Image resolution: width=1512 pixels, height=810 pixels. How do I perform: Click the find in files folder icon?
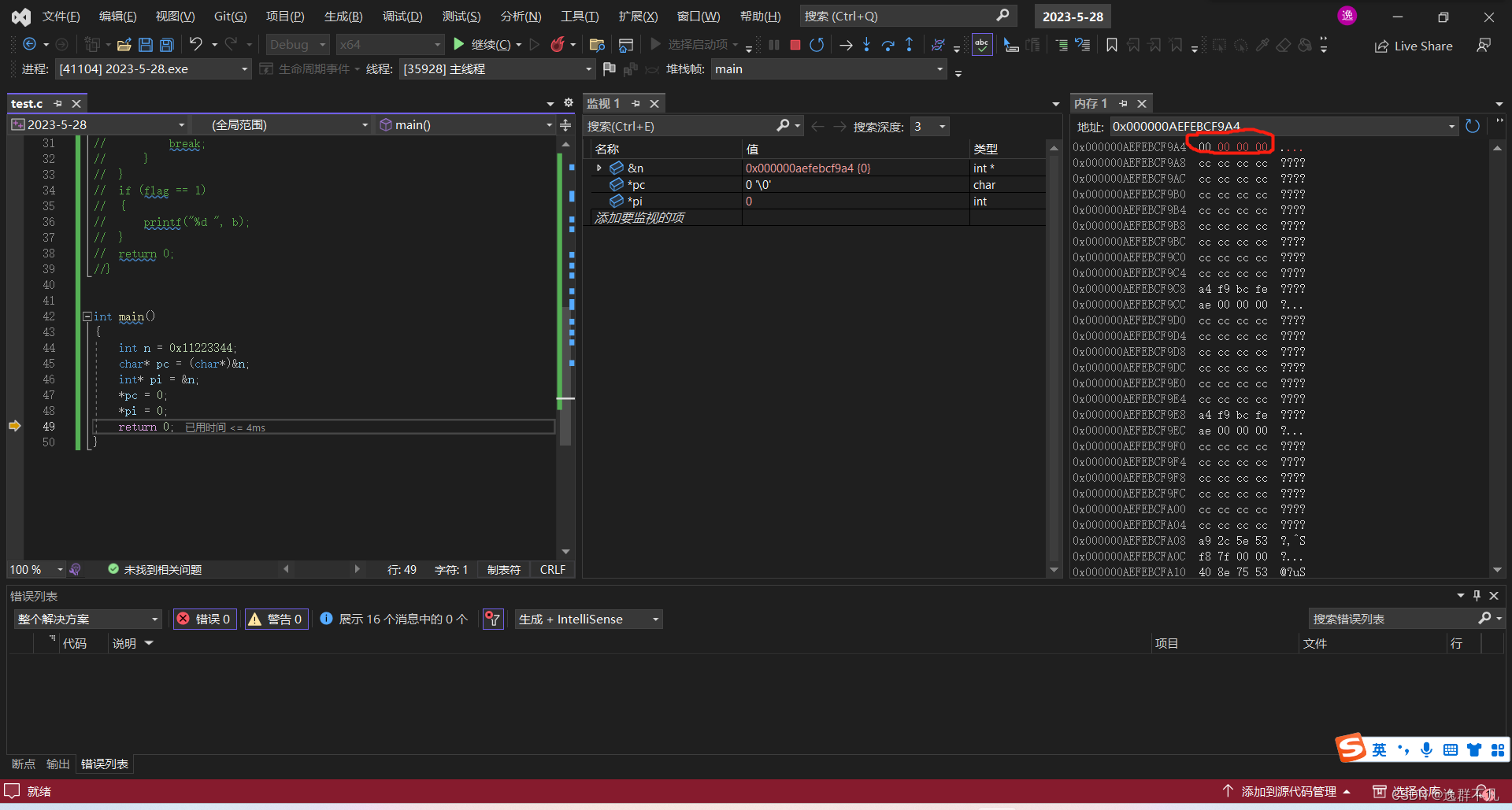597,45
